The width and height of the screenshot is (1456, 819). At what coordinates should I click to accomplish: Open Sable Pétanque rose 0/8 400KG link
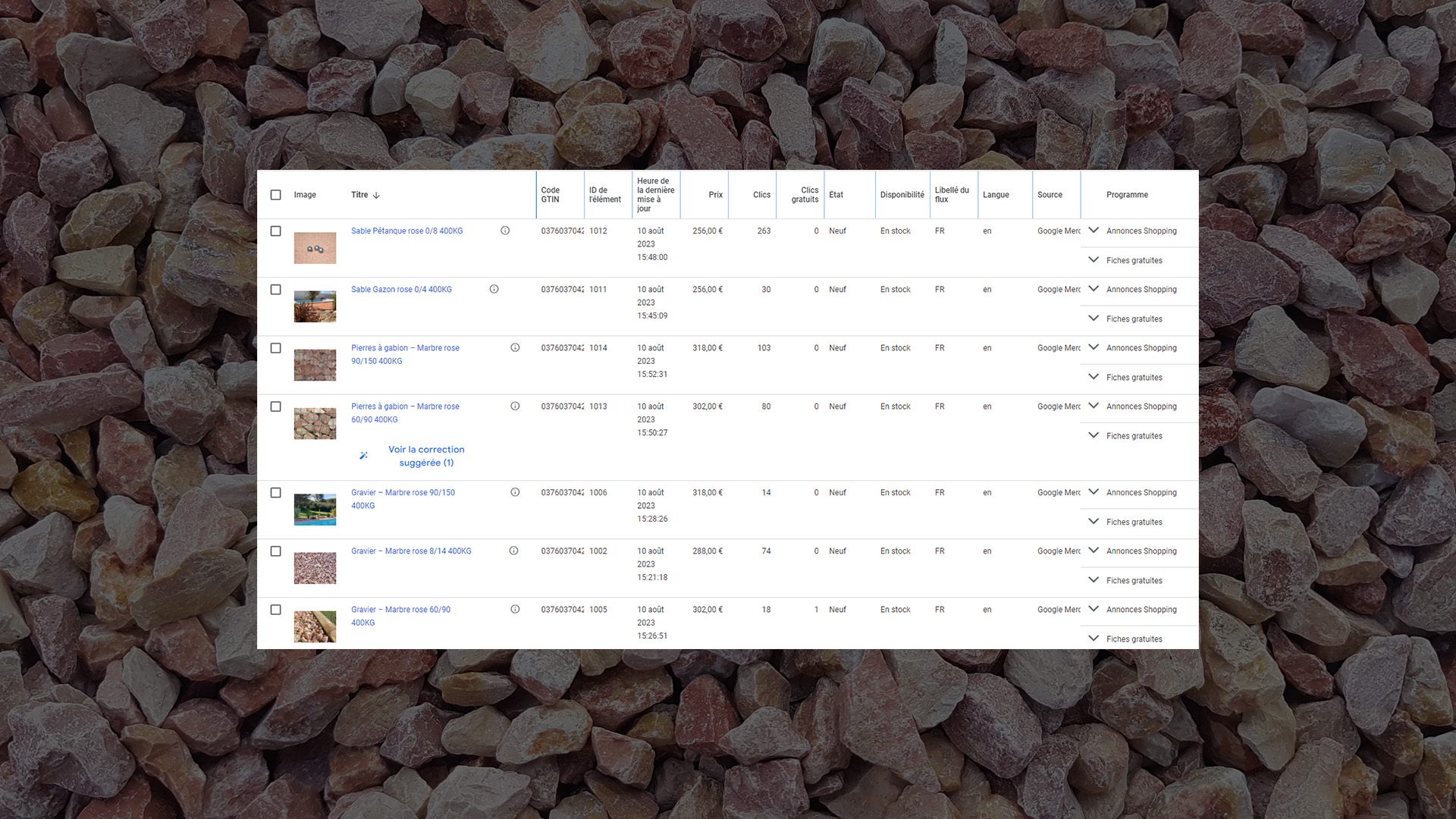coord(406,231)
